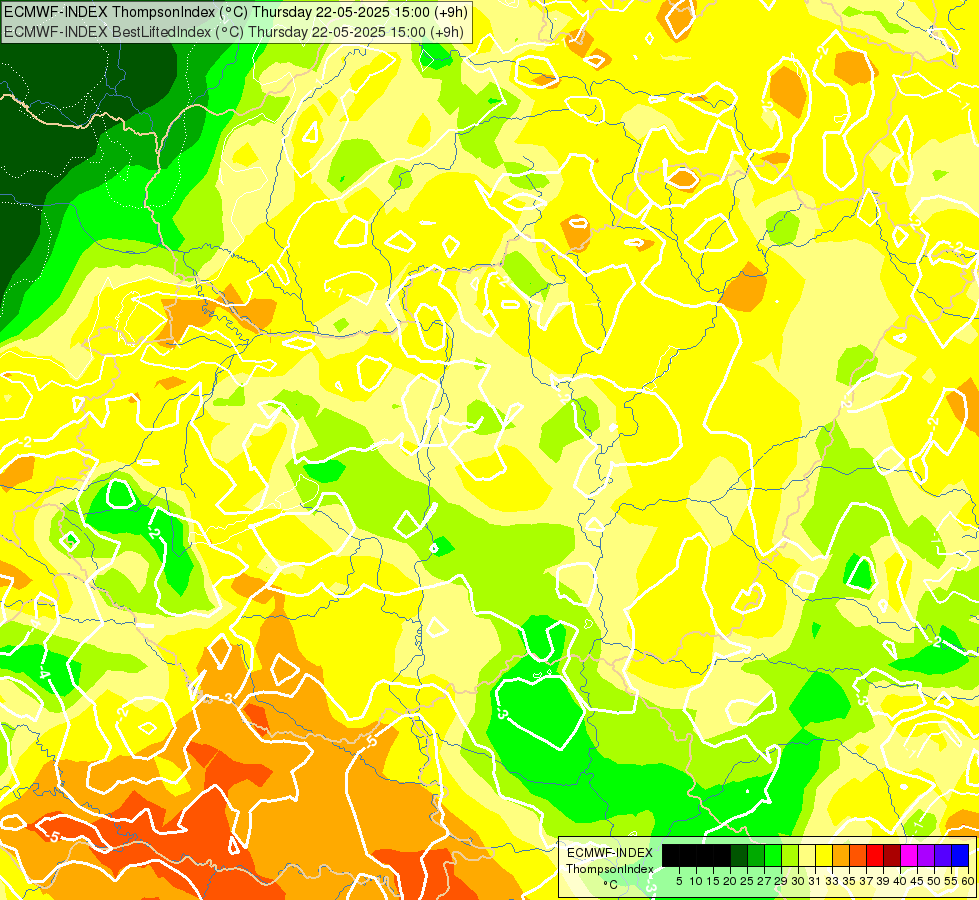The image size is (979, 900).
Task: Click the legend tick value '60'
Action: coord(968,881)
